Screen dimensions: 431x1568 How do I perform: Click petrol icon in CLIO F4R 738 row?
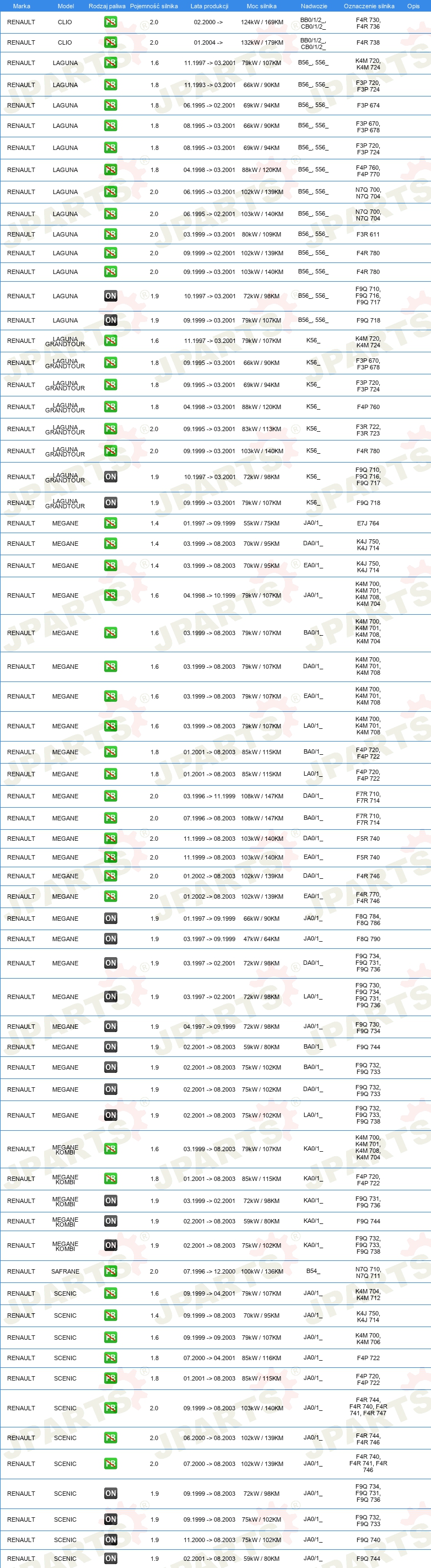pos(110,42)
